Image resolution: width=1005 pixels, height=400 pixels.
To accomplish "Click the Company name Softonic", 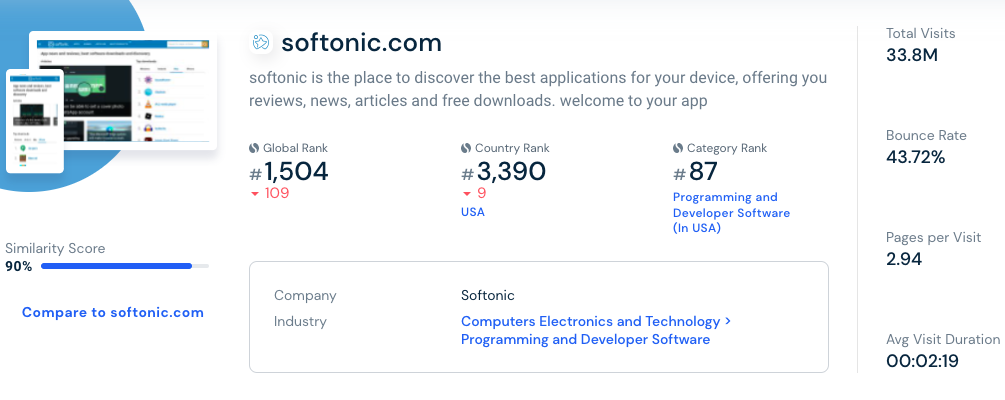I will tap(488, 296).
